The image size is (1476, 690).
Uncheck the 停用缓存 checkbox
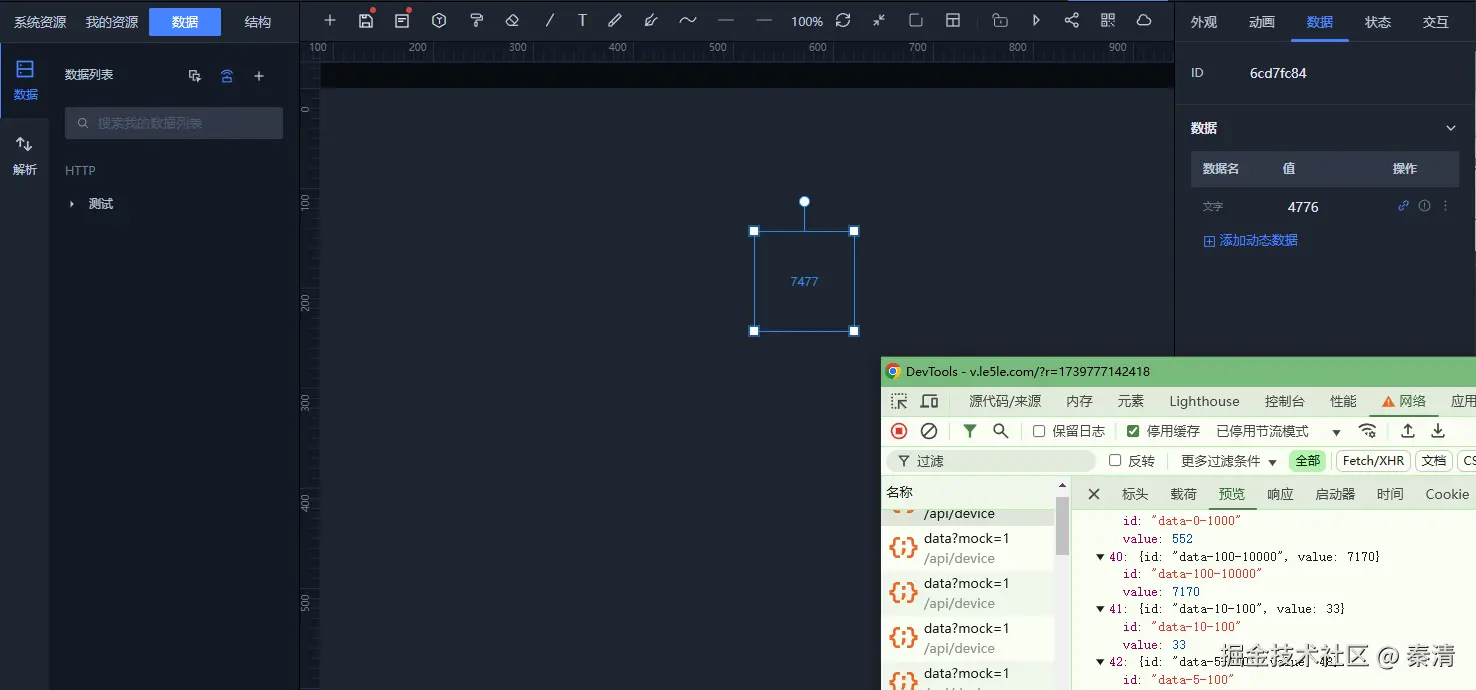[x=1133, y=431]
